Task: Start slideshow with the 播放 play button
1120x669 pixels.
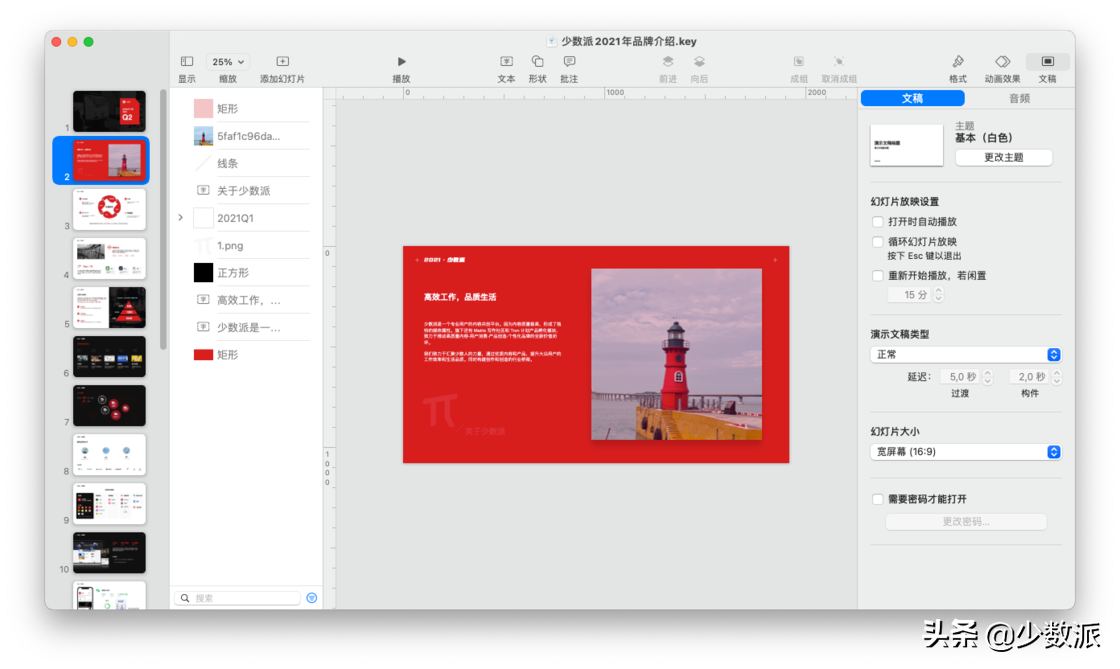Action: coord(401,61)
